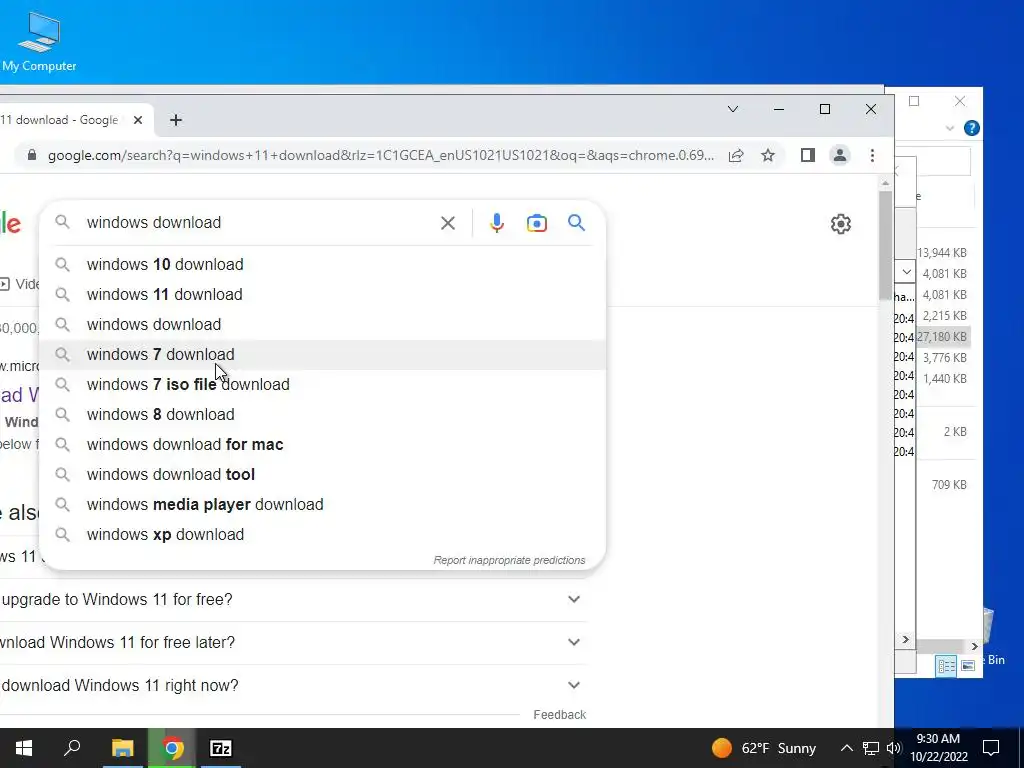This screenshot has height=768, width=1024.
Task: Click the Chrome address bar URL
Action: (x=381, y=155)
